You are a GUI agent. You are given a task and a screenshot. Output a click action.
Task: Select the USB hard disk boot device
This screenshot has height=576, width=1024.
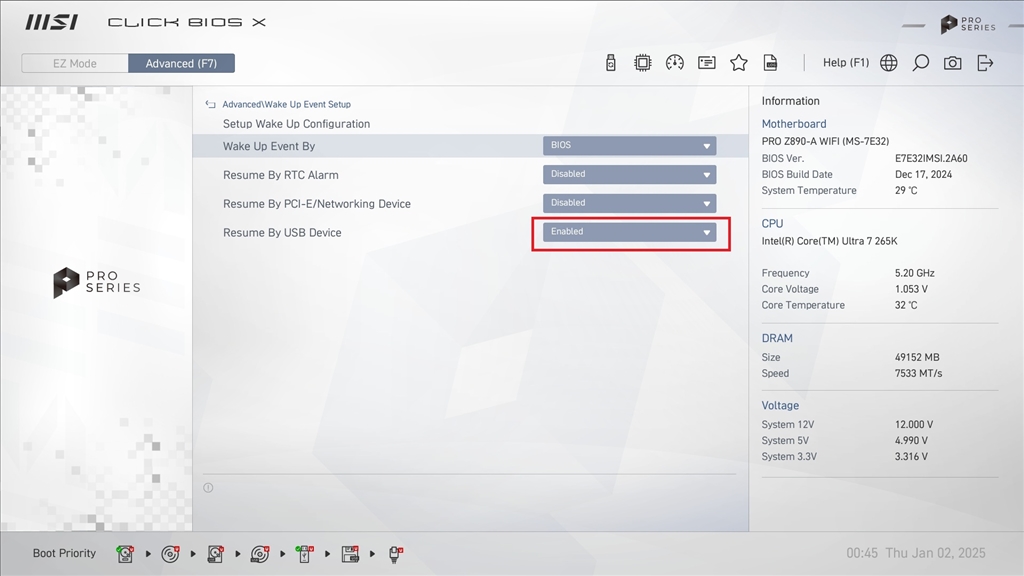(x=215, y=554)
